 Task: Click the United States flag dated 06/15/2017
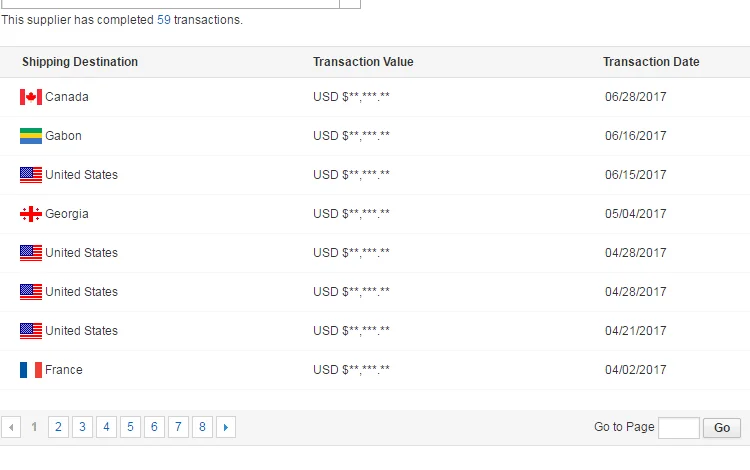[x=31, y=175]
